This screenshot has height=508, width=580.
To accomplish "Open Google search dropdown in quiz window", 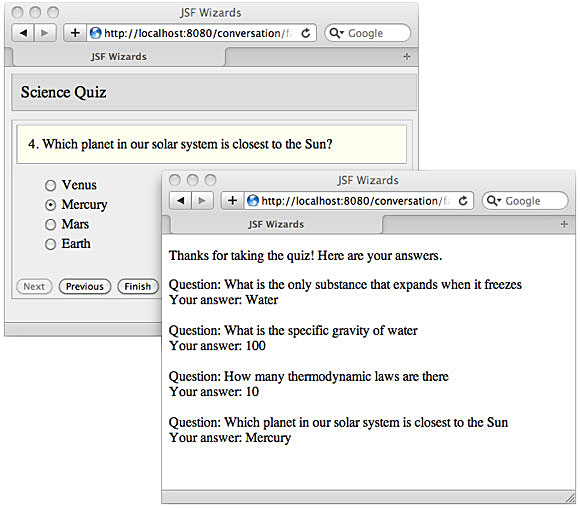I will click(x=337, y=33).
